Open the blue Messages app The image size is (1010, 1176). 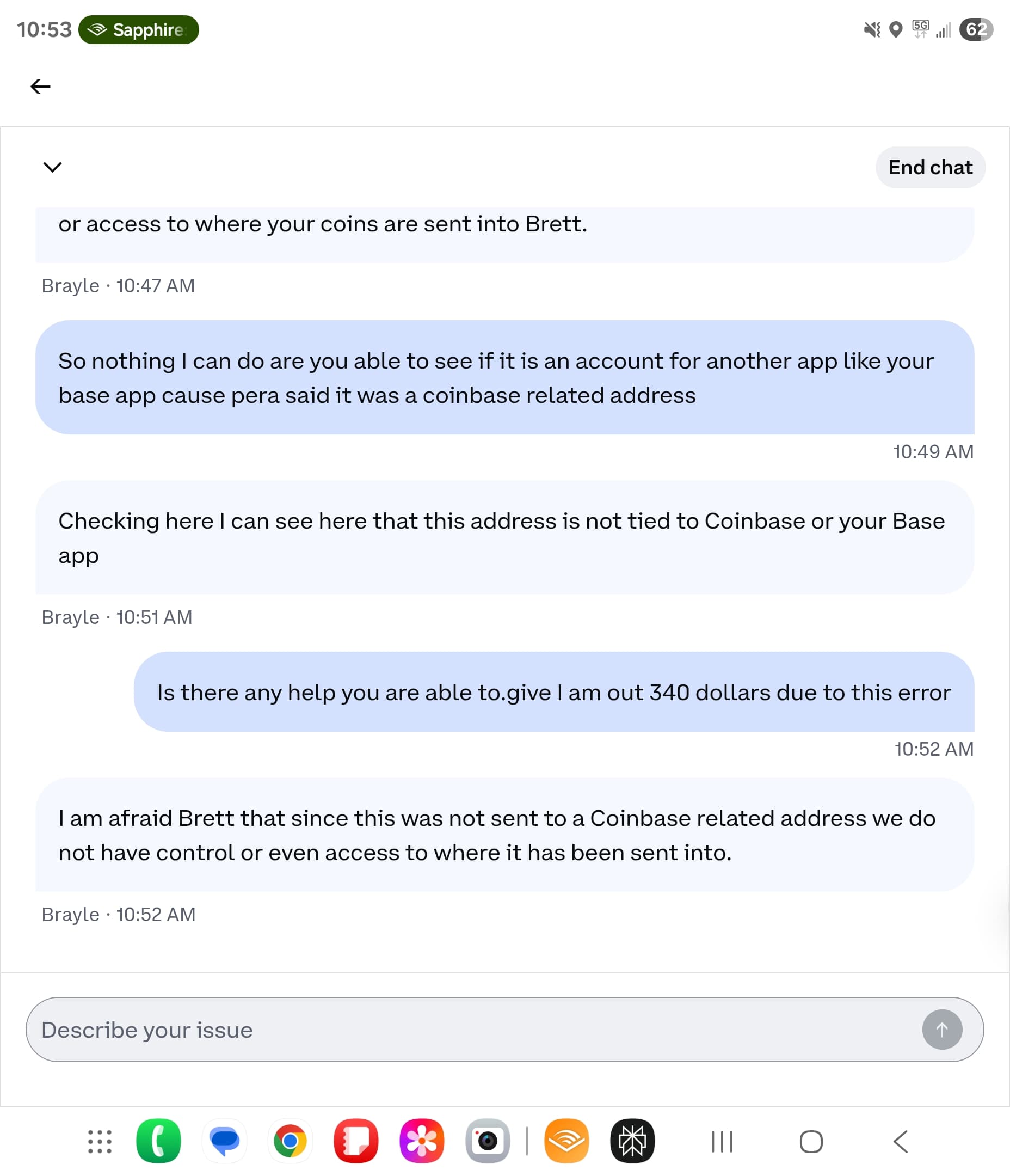point(224,1141)
